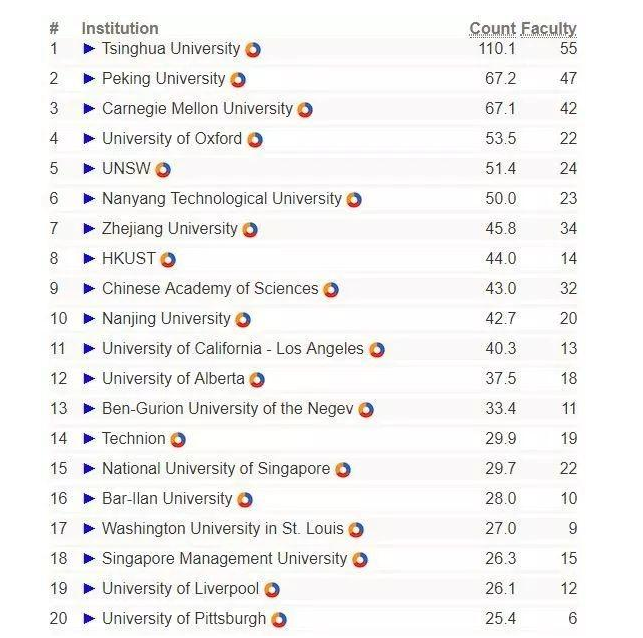Viewport: 643px width, 638px height.
Task: Open Carnegie Mellon University's pie chart icon
Action: (x=305, y=110)
